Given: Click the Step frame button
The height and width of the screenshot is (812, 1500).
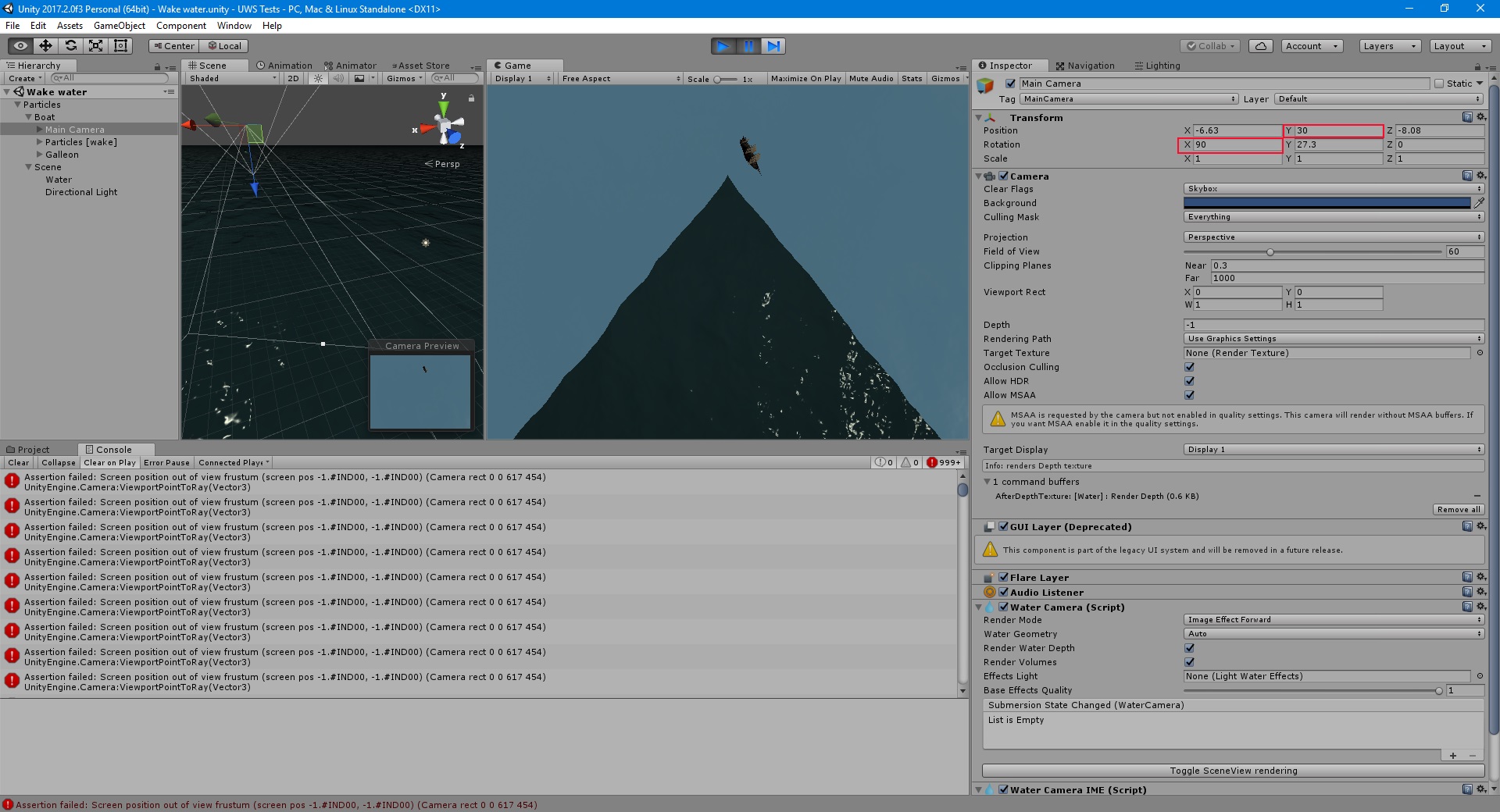Looking at the screenshot, I should pos(773,46).
